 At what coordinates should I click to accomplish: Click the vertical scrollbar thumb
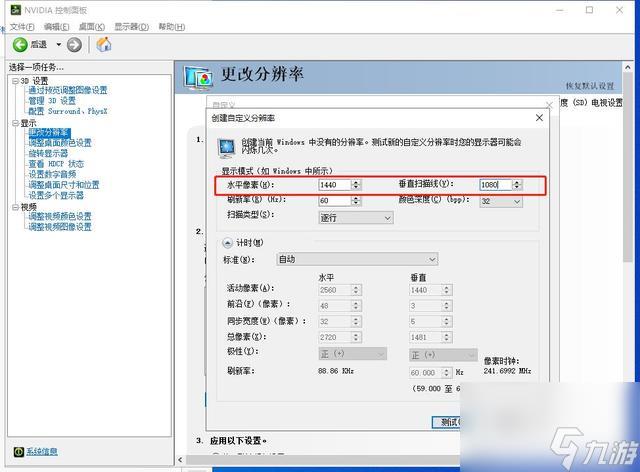[628, 167]
